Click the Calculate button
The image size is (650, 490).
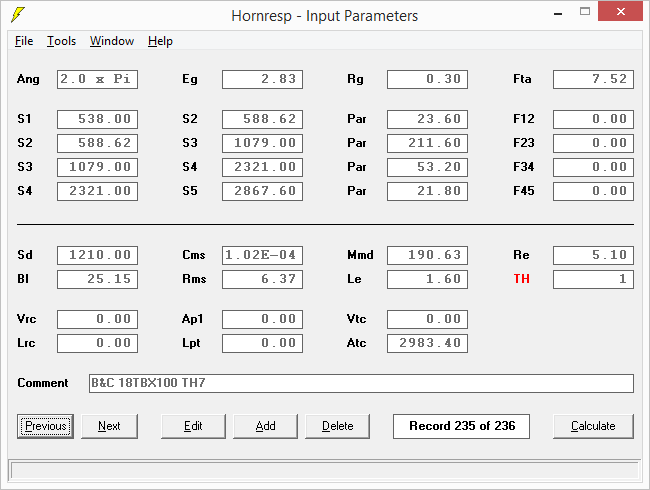pos(593,426)
